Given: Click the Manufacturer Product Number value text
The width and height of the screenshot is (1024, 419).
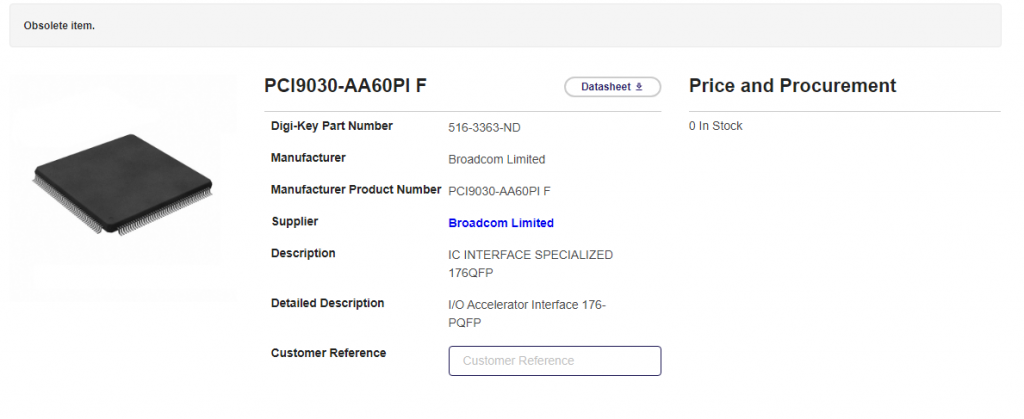Looking at the screenshot, I should 499,191.
